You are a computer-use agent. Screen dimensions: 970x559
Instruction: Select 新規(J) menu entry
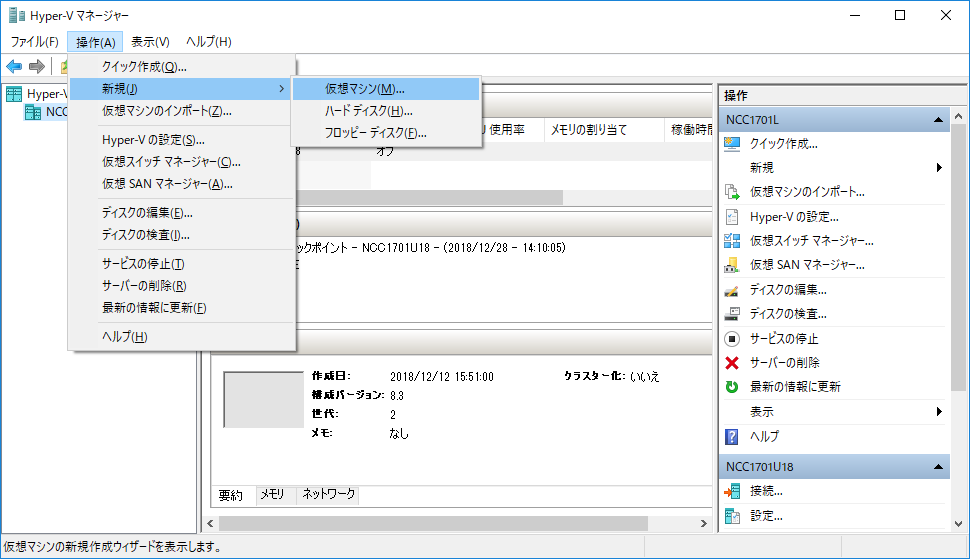click(181, 89)
